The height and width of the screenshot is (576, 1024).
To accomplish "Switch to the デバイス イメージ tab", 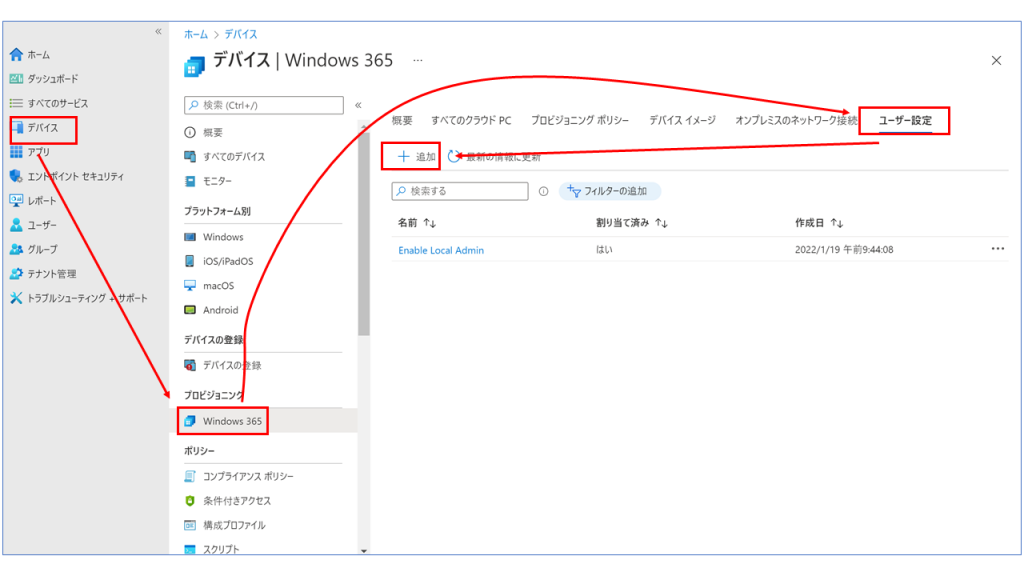I will (x=682, y=121).
